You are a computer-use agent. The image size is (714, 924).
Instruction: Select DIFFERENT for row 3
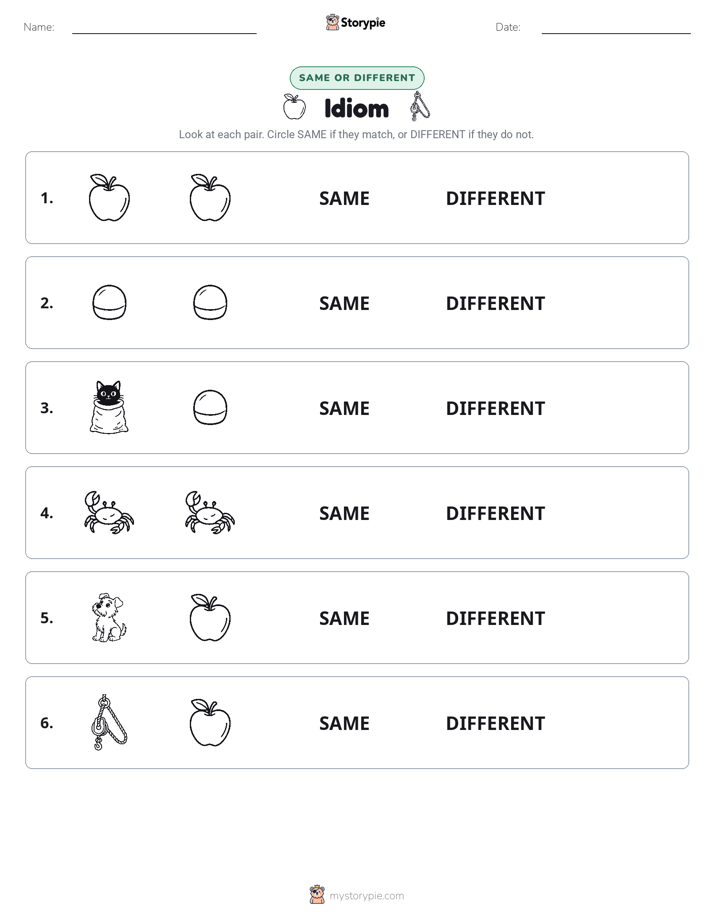pos(495,408)
